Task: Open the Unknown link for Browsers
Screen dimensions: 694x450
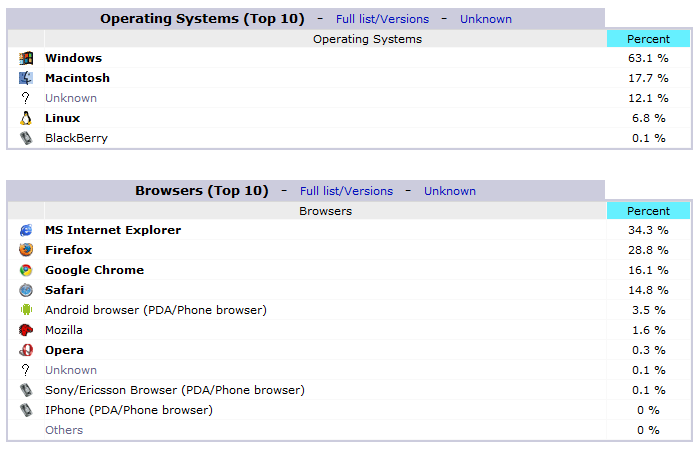Action: (x=449, y=191)
